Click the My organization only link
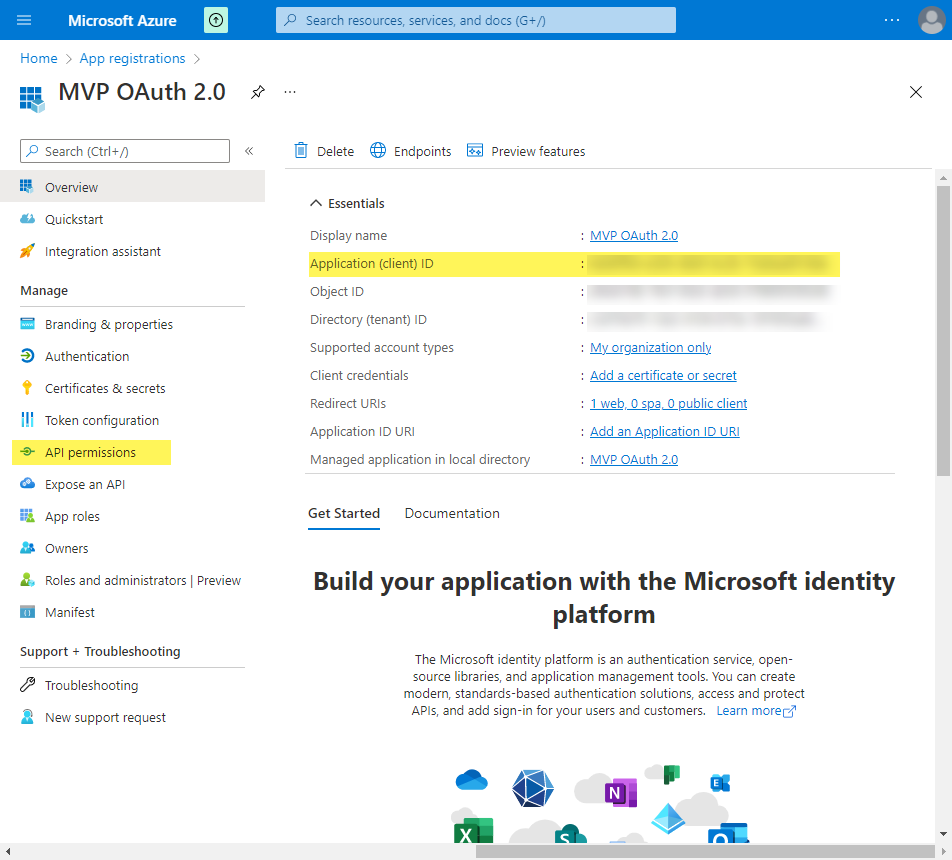The image size is (952, 860). point(651,347)
